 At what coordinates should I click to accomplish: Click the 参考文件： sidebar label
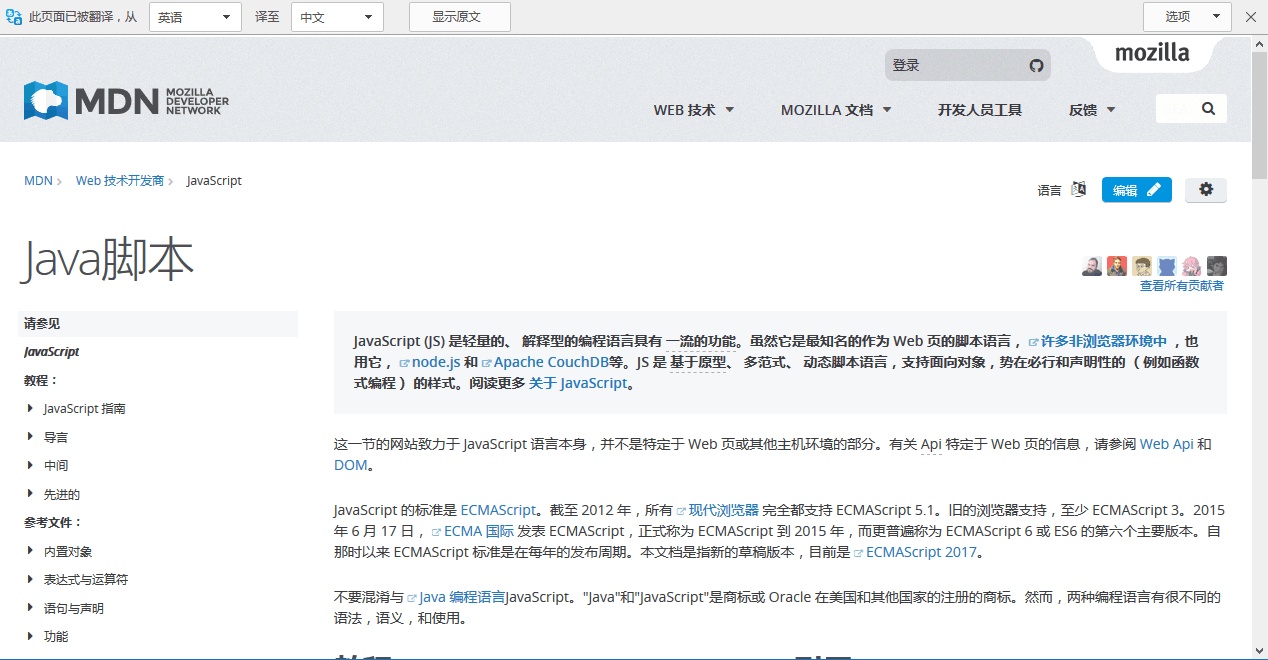[53, 522]
